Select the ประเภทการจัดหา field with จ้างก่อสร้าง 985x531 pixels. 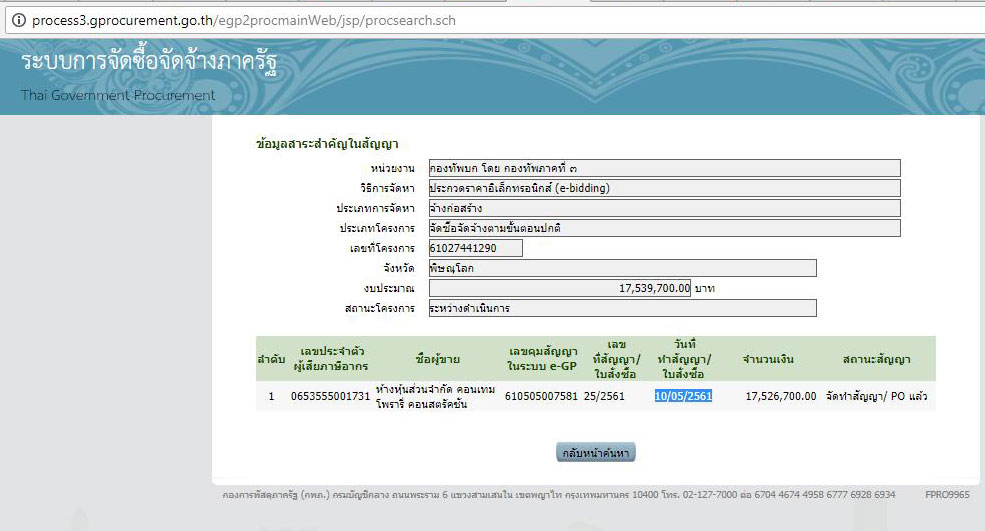(664, 208)
